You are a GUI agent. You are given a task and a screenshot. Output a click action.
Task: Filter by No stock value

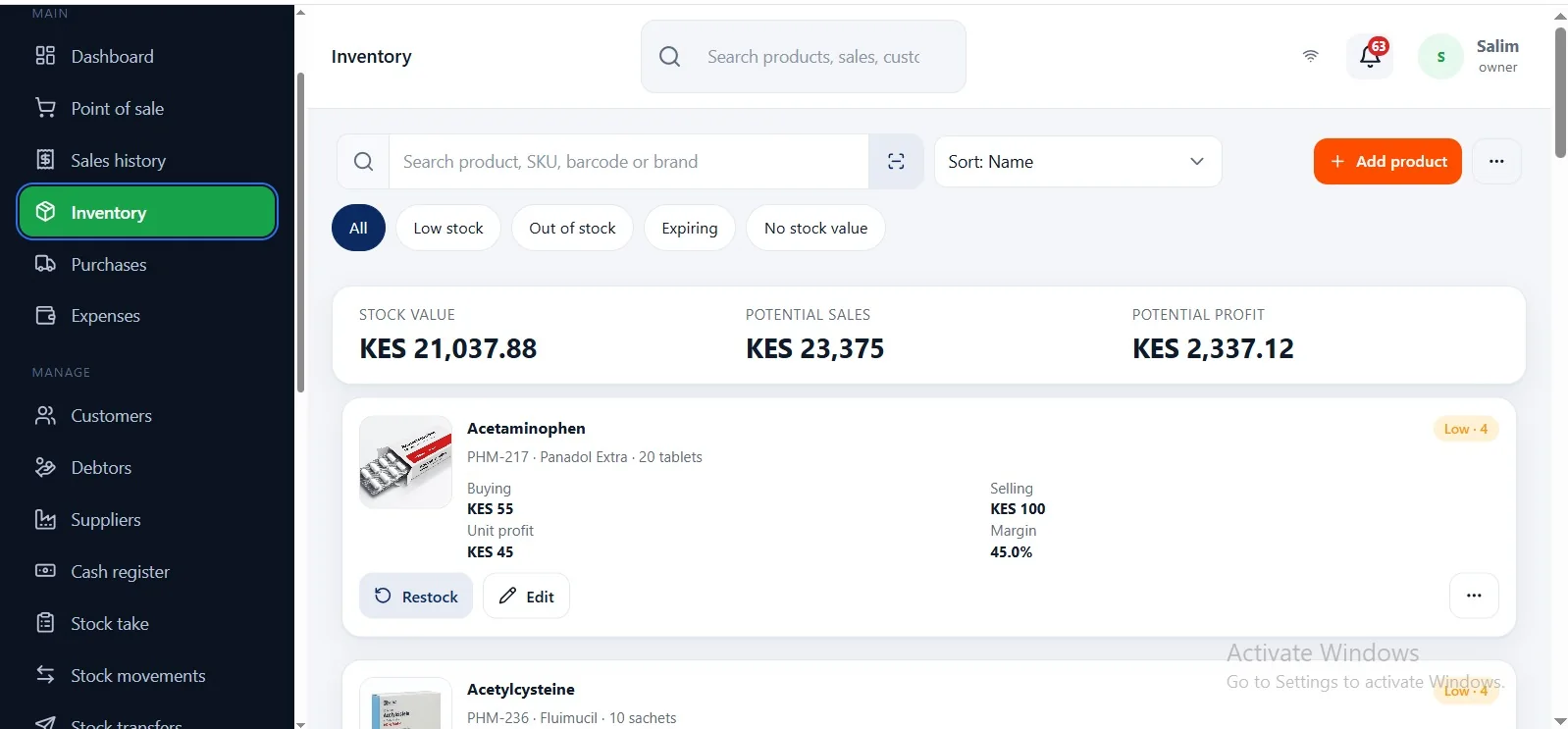[x=815, y=228]
